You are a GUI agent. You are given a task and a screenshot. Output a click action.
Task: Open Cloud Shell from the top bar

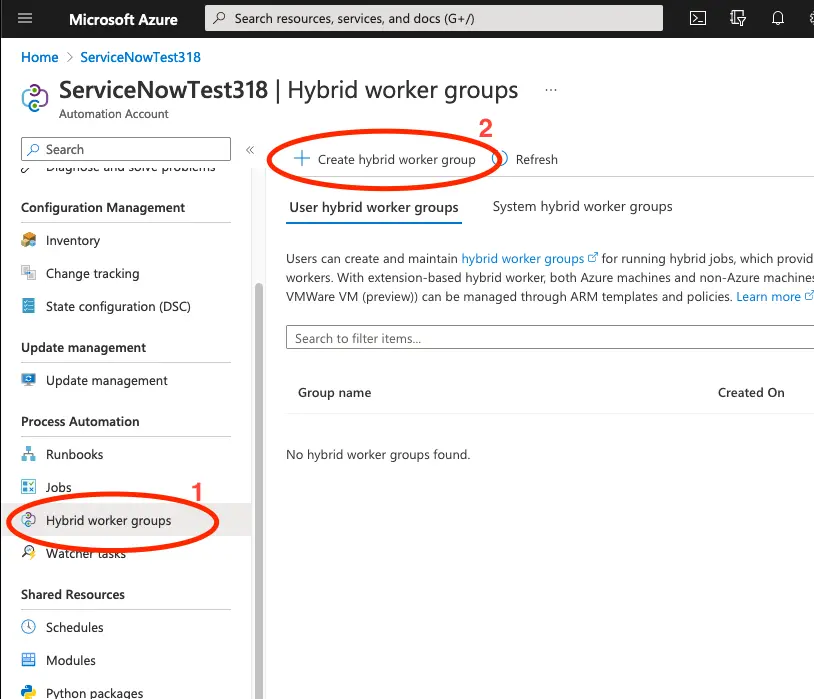(697, 17)
